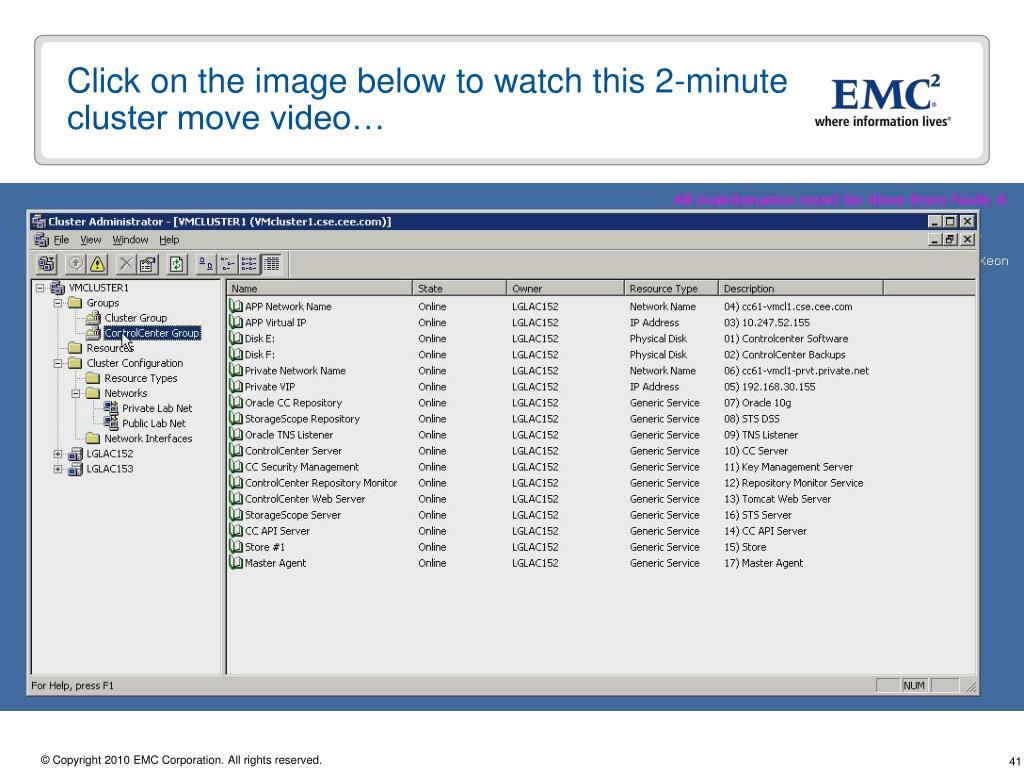Switch to Details view icon
Screen dimensions: 1024x768
click(x=271, y=264)
